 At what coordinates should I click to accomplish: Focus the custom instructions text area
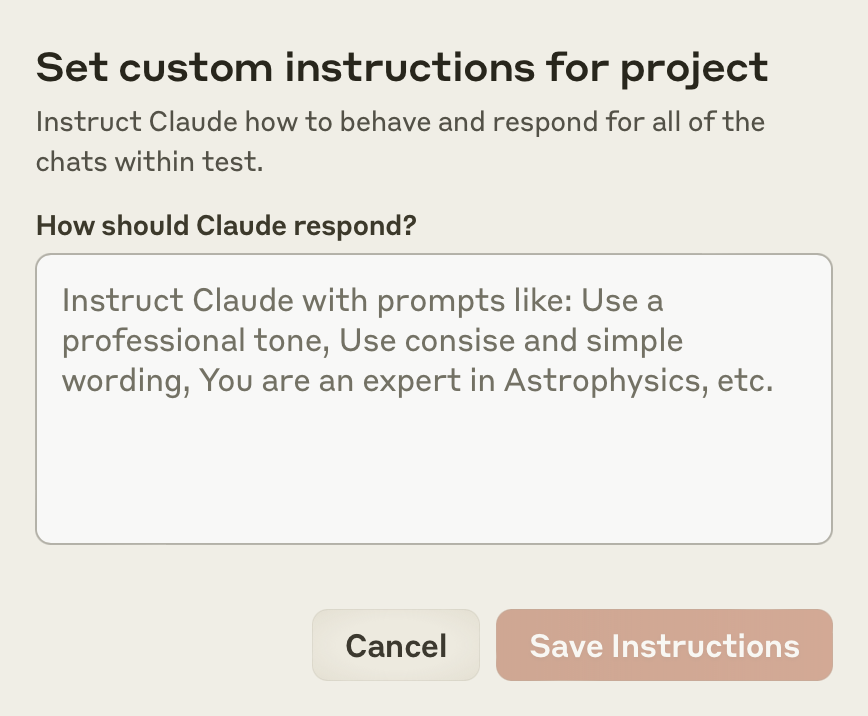pyautogui.click(x=433, y=399)
